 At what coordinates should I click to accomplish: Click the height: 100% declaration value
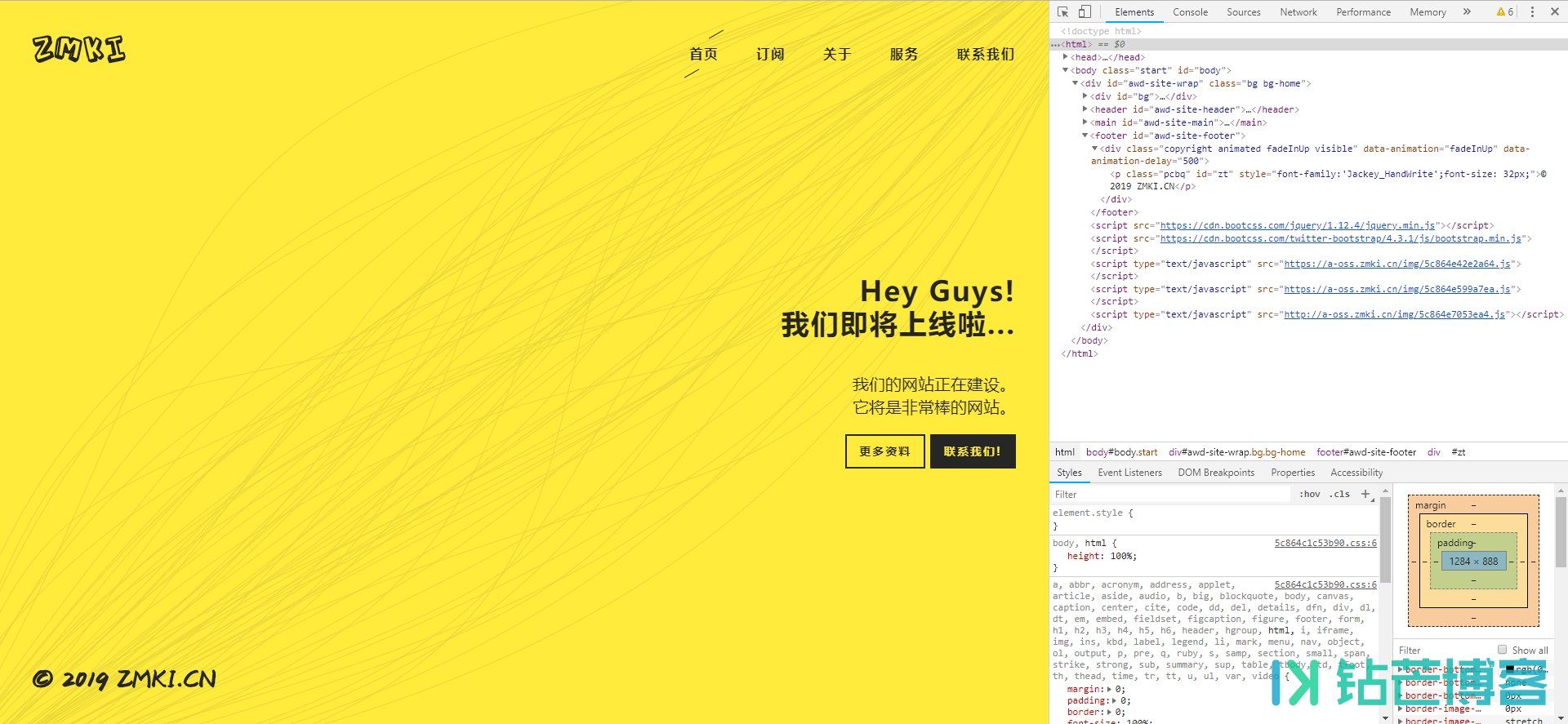(x=1121, y=556)
